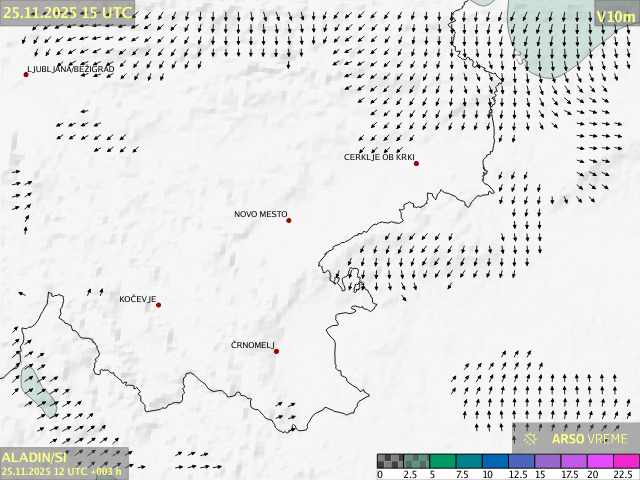640x480 pixels.
Task: Select the Cerklje ob Krki station dot
Action: [416, 163]
